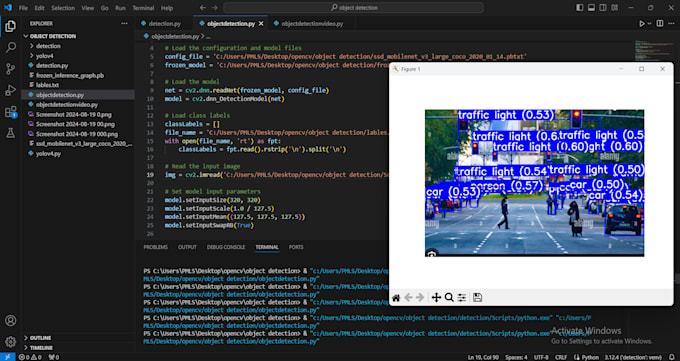Split the editor right
The height and width of the screenshot is (361, 680).
coord(660,23)
